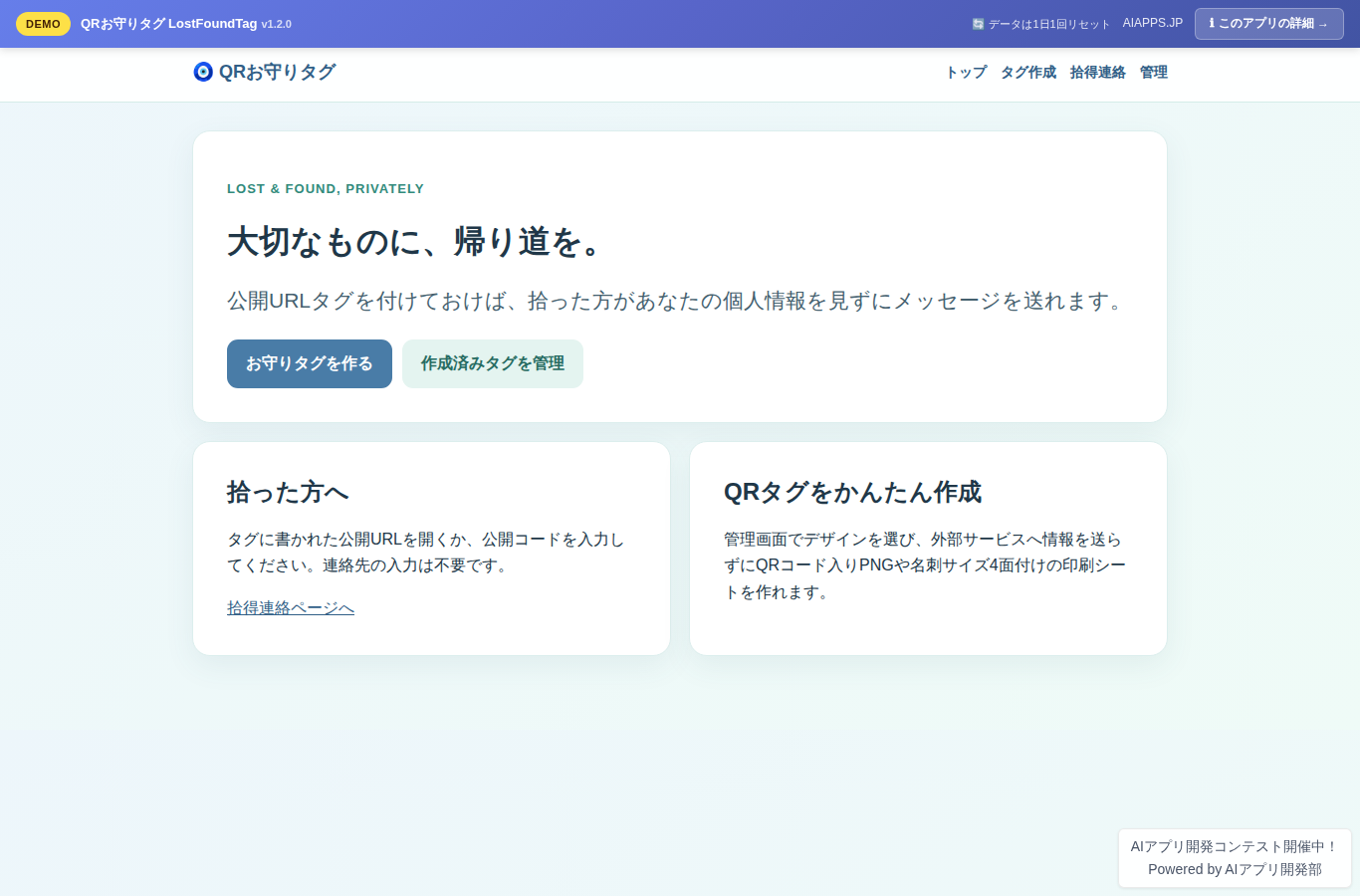Screen dimensions: 1360x896
Task: Click QRお守りタグ LostFoundTag header title
Action: (168, 24)
